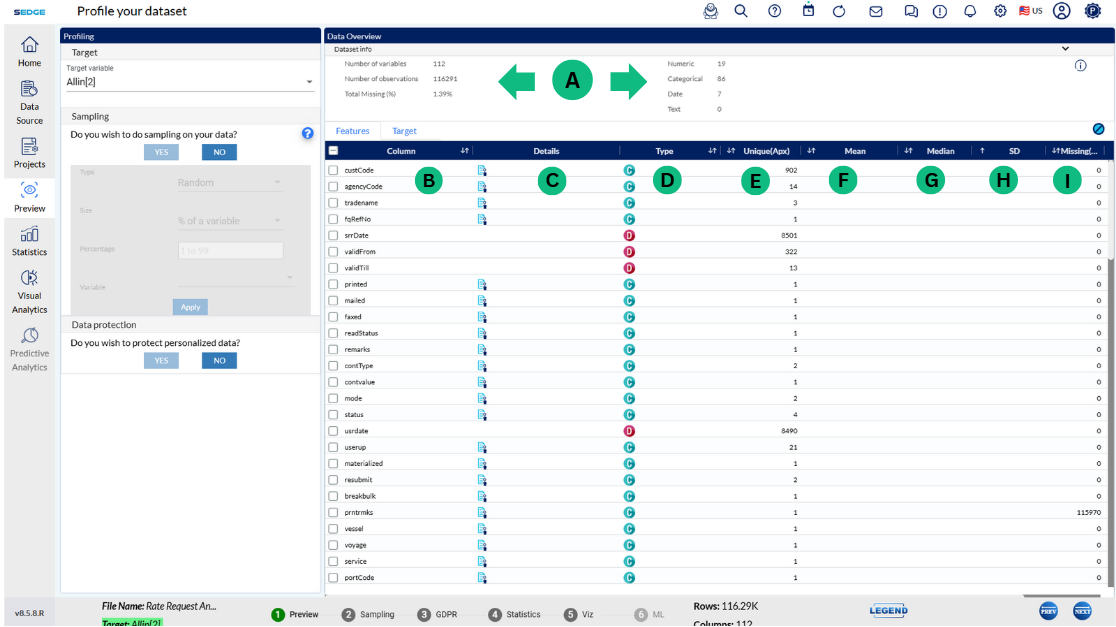1116x627 pixels.
Task: Collapse the Dataset info section
Action: tap(1065, 48)
